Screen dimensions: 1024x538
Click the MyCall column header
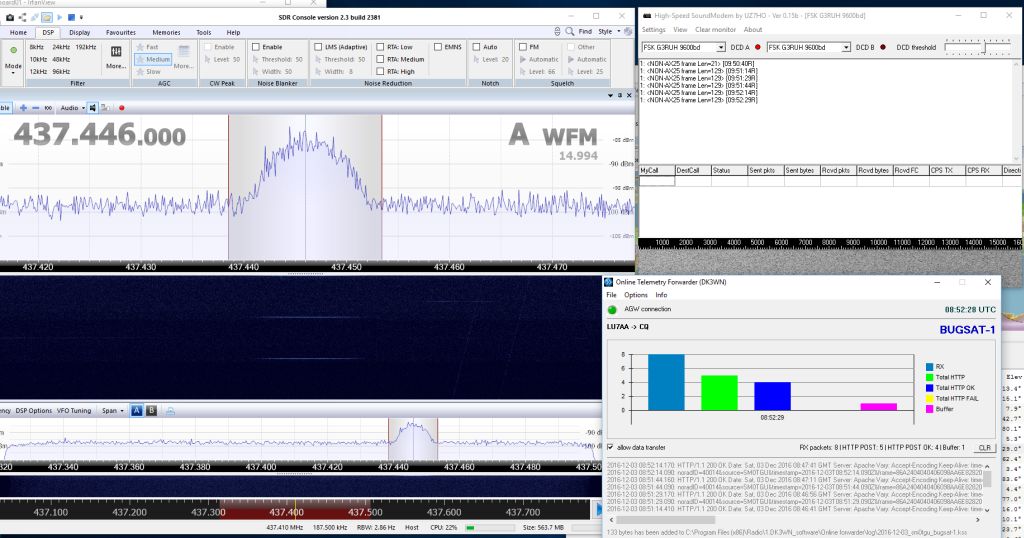(x=656, y=170)
